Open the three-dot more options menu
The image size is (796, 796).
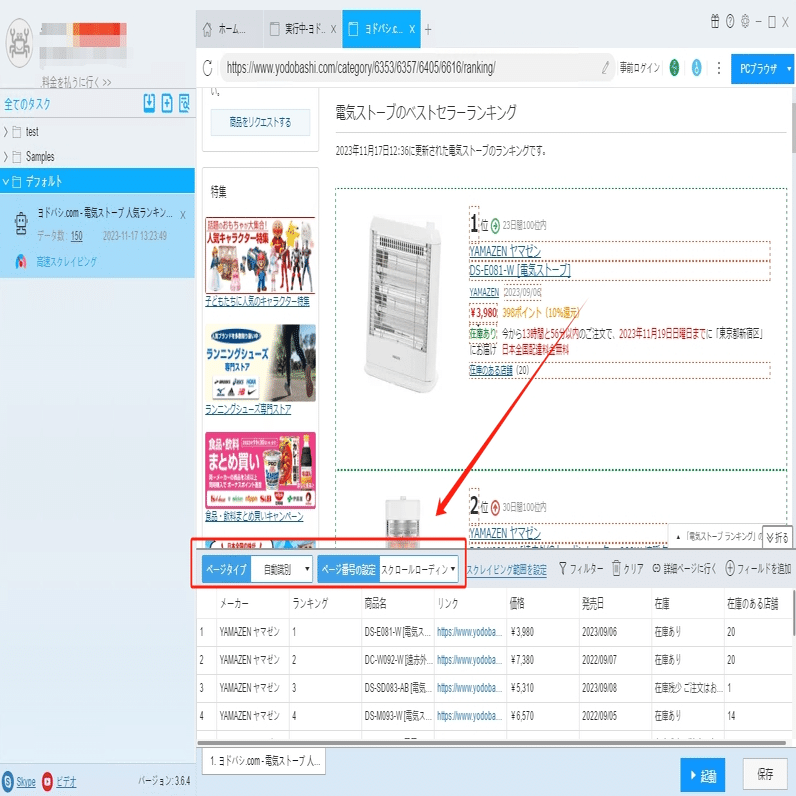coord(719,68)
